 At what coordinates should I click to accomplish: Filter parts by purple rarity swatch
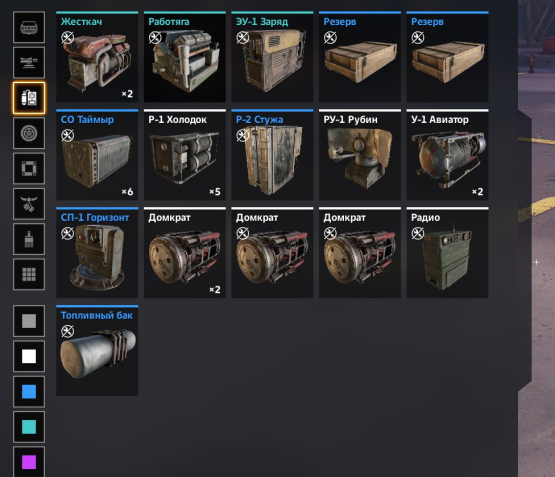tap(29, 462)
